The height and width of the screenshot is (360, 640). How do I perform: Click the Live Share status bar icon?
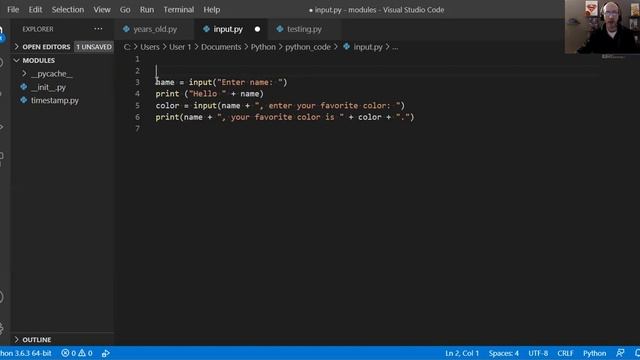click(x=106, y=353)
